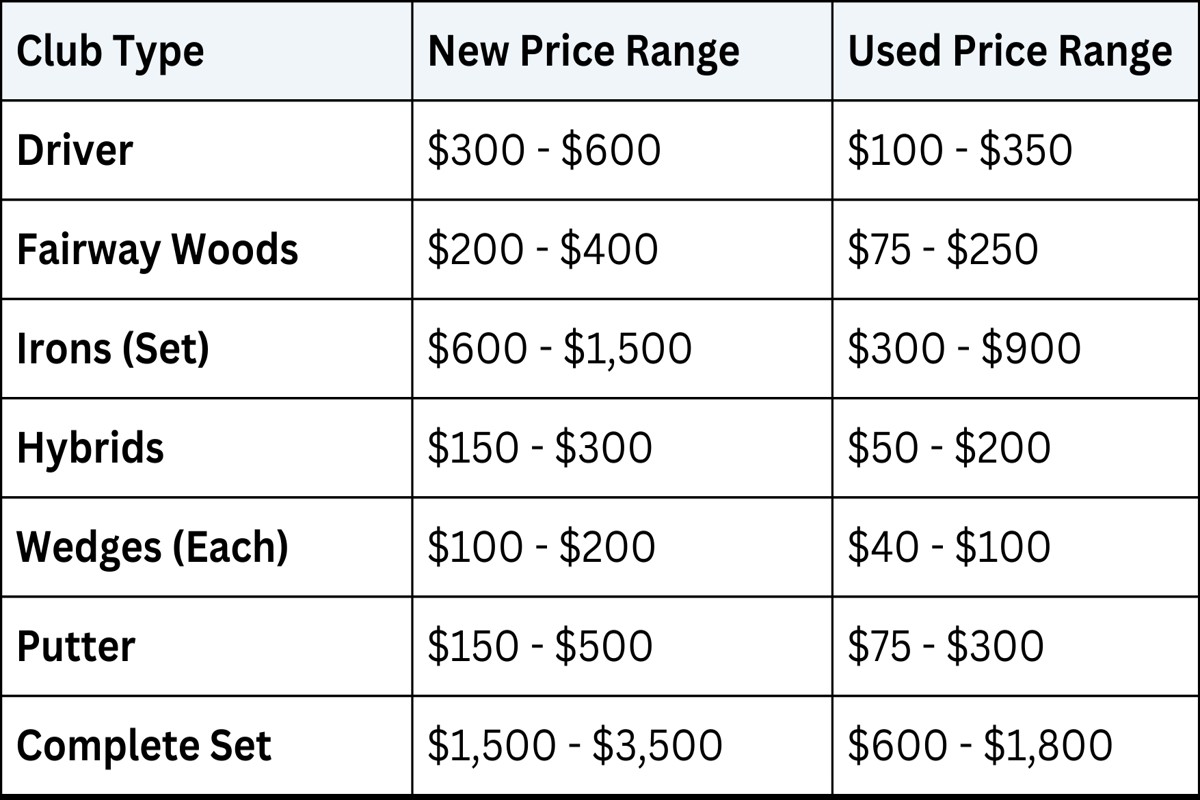Viewport: 1200px width, 800px height.
Task: Click the $1,500 - $3,500 complete set price
Action: (x=575, y=746)
